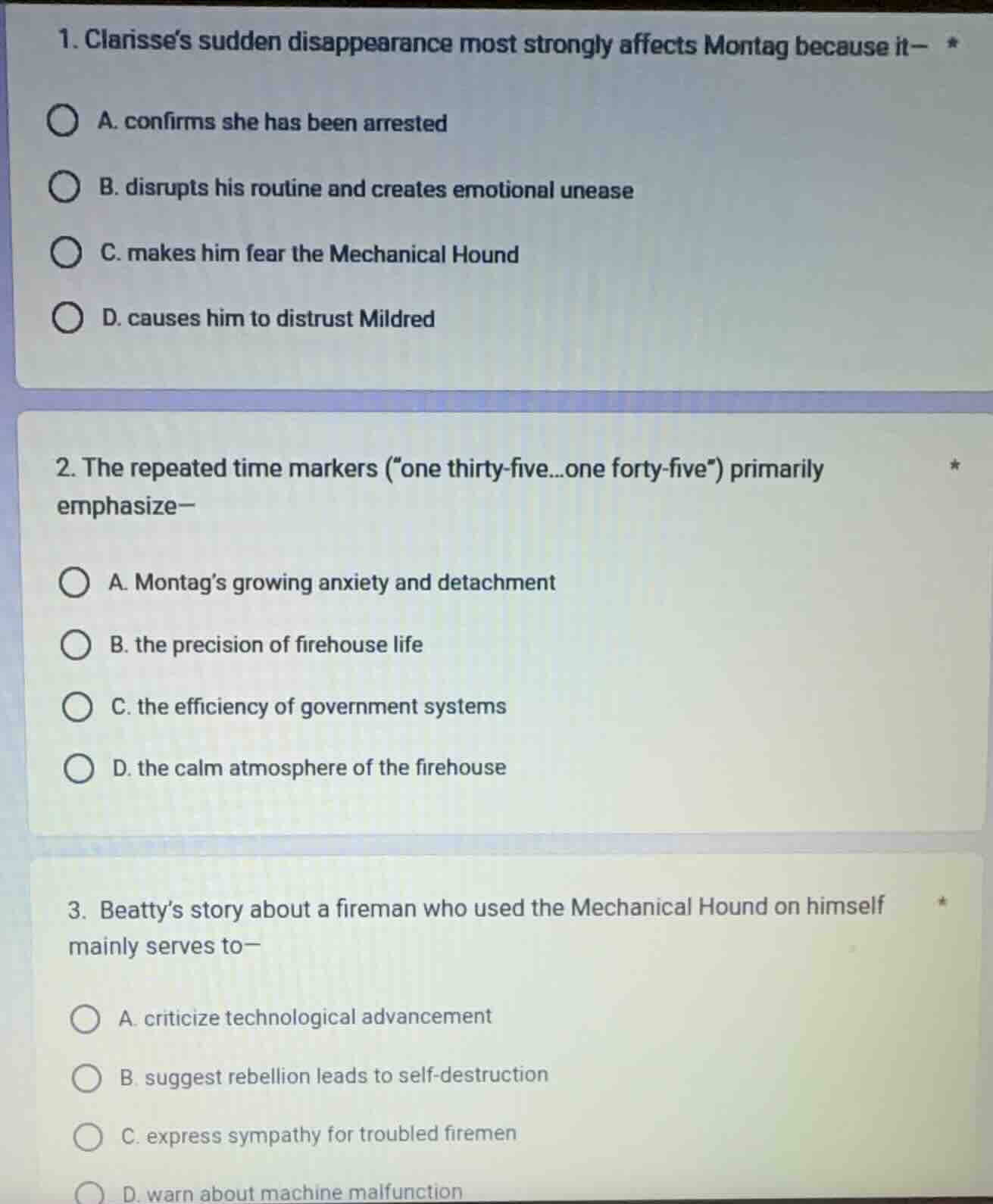Viewport: 993px width, 1204px height.
Task: Pick C: the efficiency of government systems
Action: (77, 707)
